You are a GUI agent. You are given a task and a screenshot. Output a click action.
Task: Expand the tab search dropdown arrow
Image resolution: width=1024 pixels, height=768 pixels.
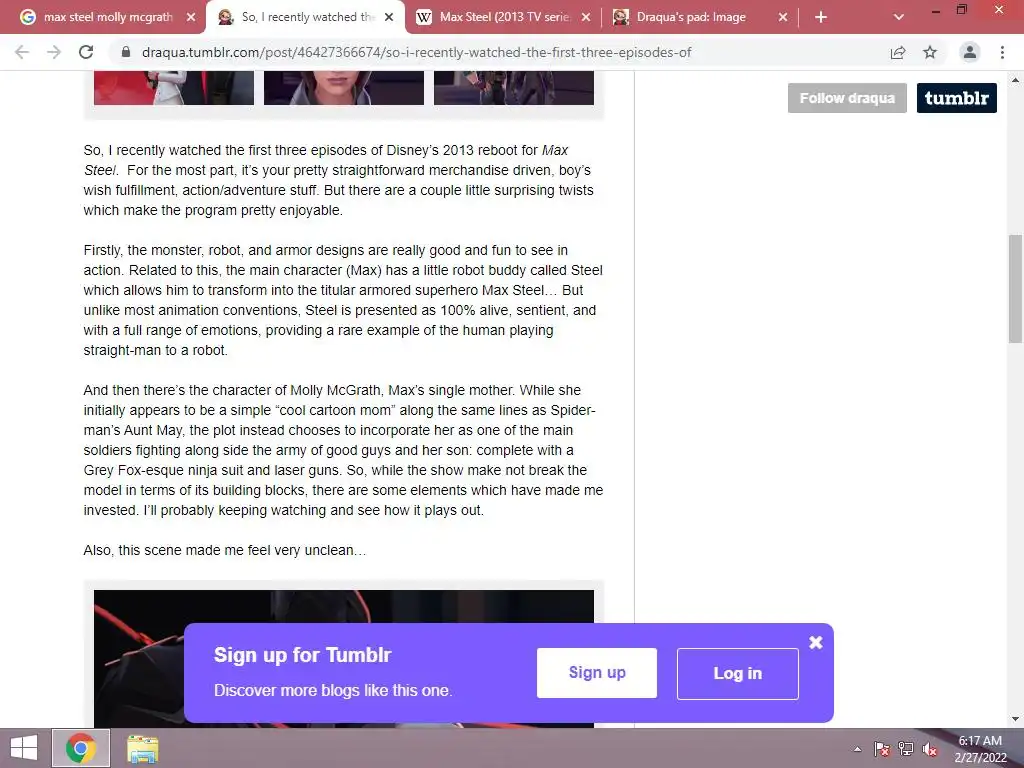tap(899, 17)
